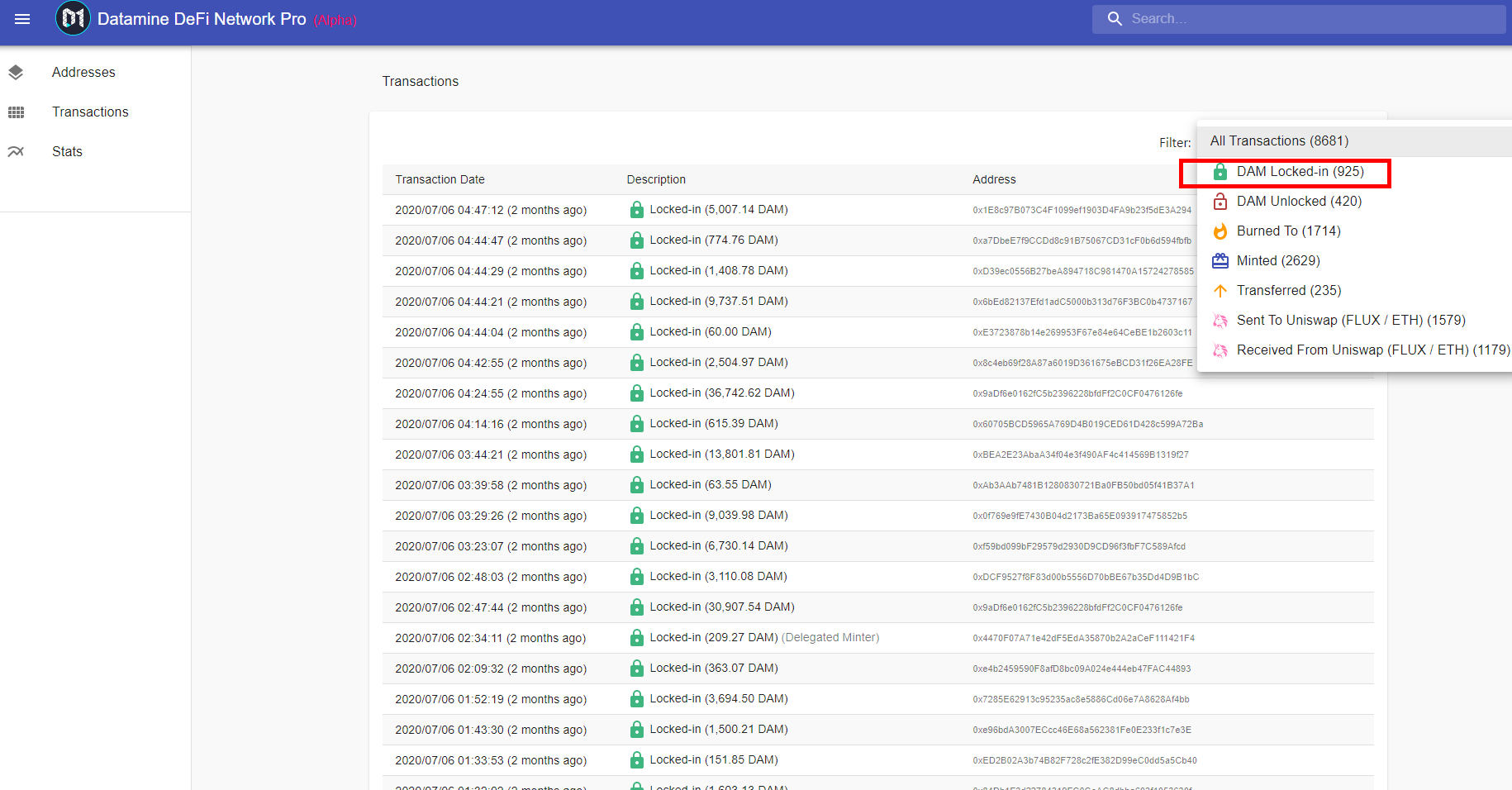The image size is (1512, 790).
Task: Open address 0x4470F07A71e42dF5EdA35870b2A2aCeF111421F4
Action: 1083,639
